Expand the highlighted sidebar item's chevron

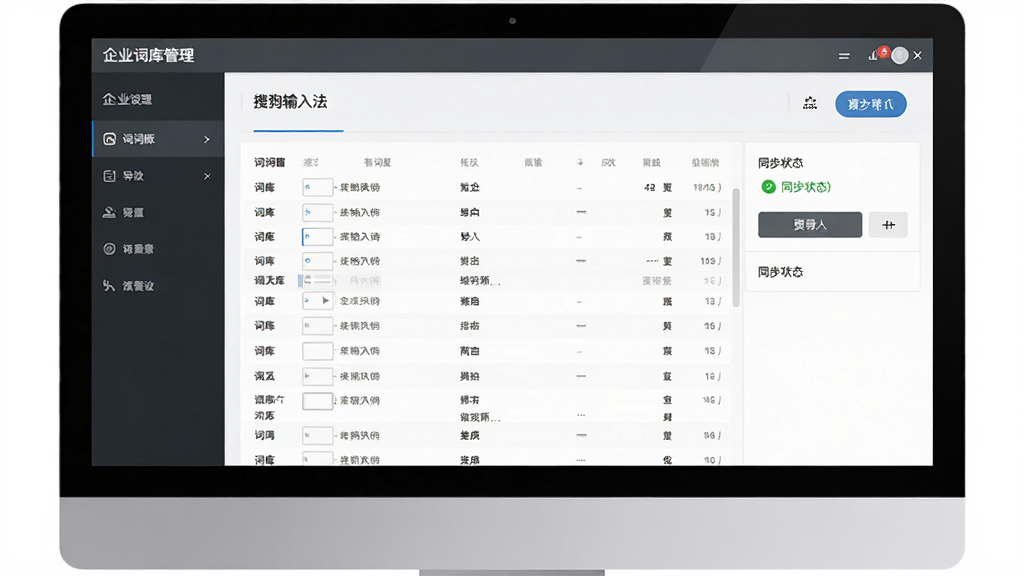[x=207, y=139]
